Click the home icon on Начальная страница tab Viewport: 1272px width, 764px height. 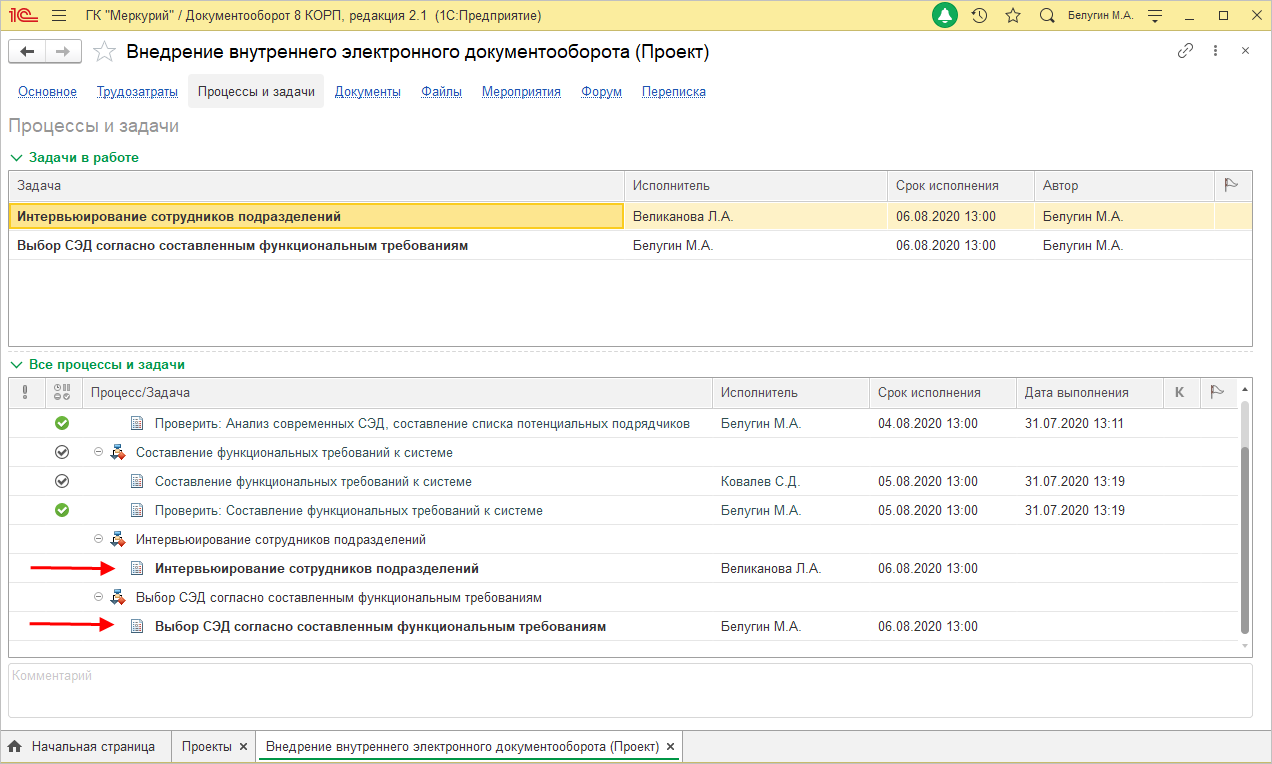click(15, 747)
